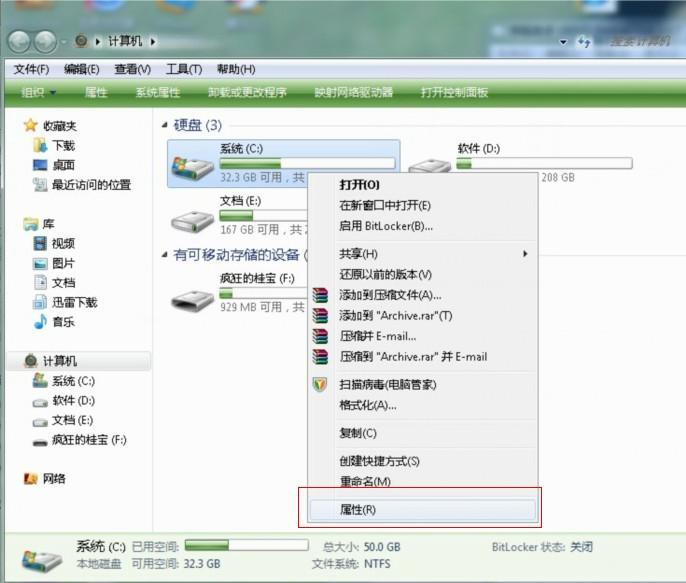Image resolution: width=686 pixels, height=583 pixels.
Task: Select the 库 library icon in sidebar
Action: 31,224
